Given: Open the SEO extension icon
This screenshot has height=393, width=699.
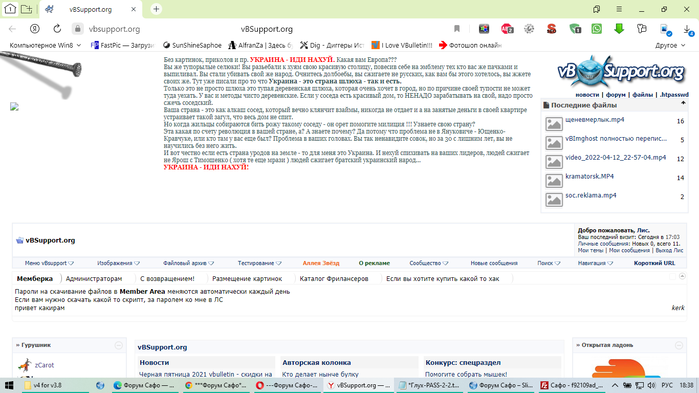Looking at the screenshot, I should tap(551, 29).
